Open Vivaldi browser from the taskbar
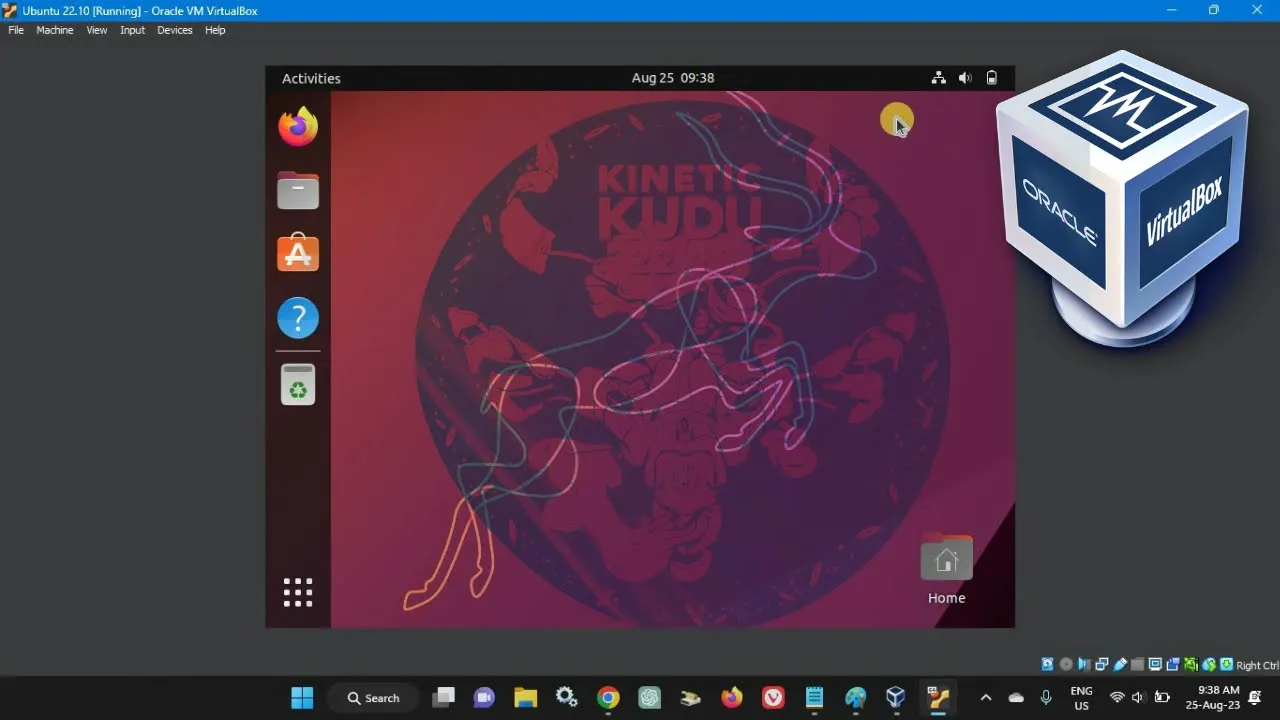The width and height of the screenshot is (1280, 720). (773, 697)
